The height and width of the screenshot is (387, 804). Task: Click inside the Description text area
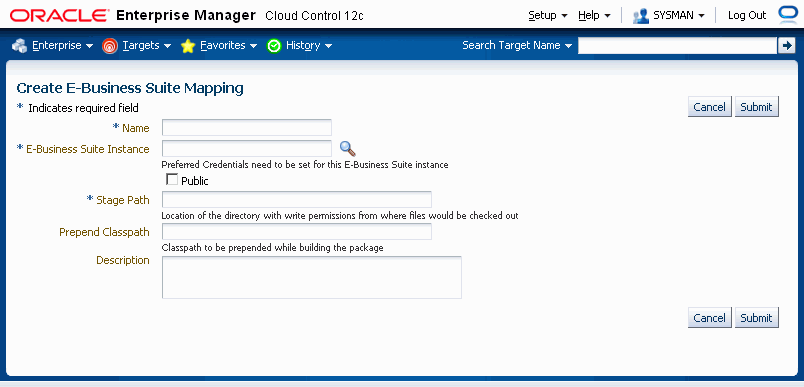tap(312, 277)
